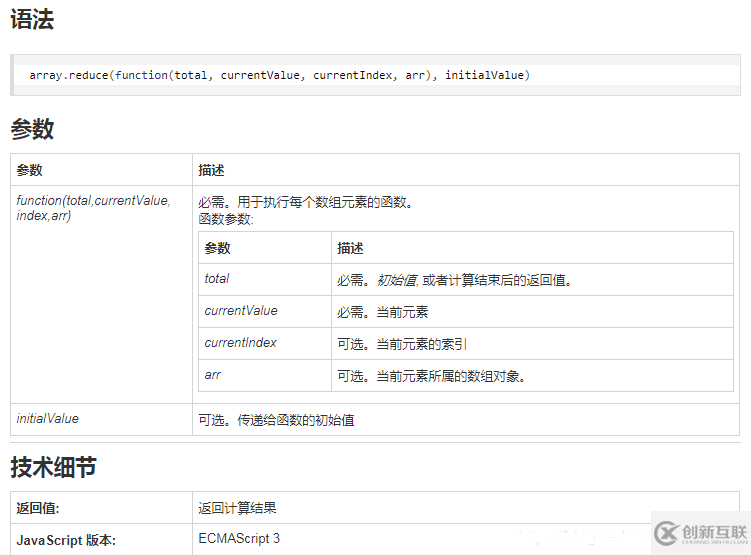Click the 函数参数: label
The width and height of the screenshot is (751, 555).
pyautogui.click(x=226, y=219)
